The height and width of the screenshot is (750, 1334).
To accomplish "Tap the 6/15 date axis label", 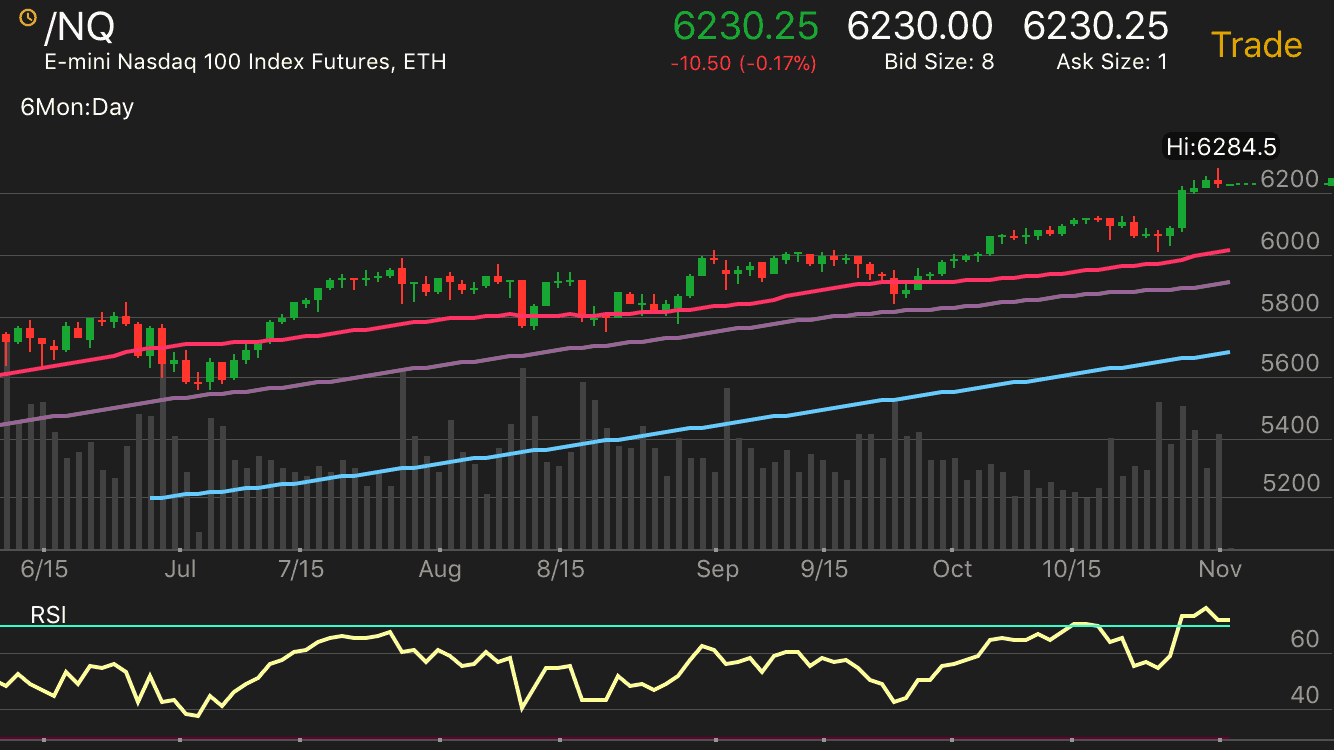I will pyautogui.click(x=43, y=569).
